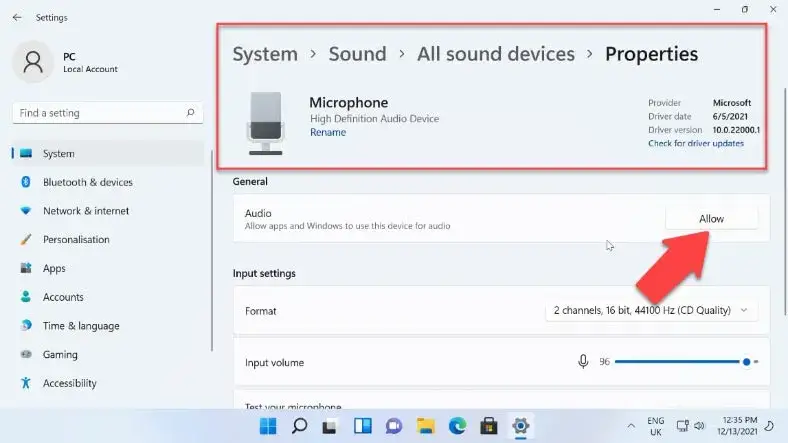Click the Allow button for Audio
The image size is (788, 443).
(711, 219)
